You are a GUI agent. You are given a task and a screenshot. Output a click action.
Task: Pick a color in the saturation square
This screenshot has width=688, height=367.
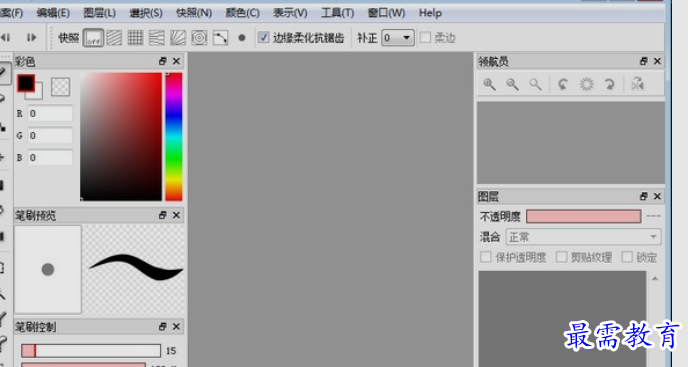tap(121, 137)
